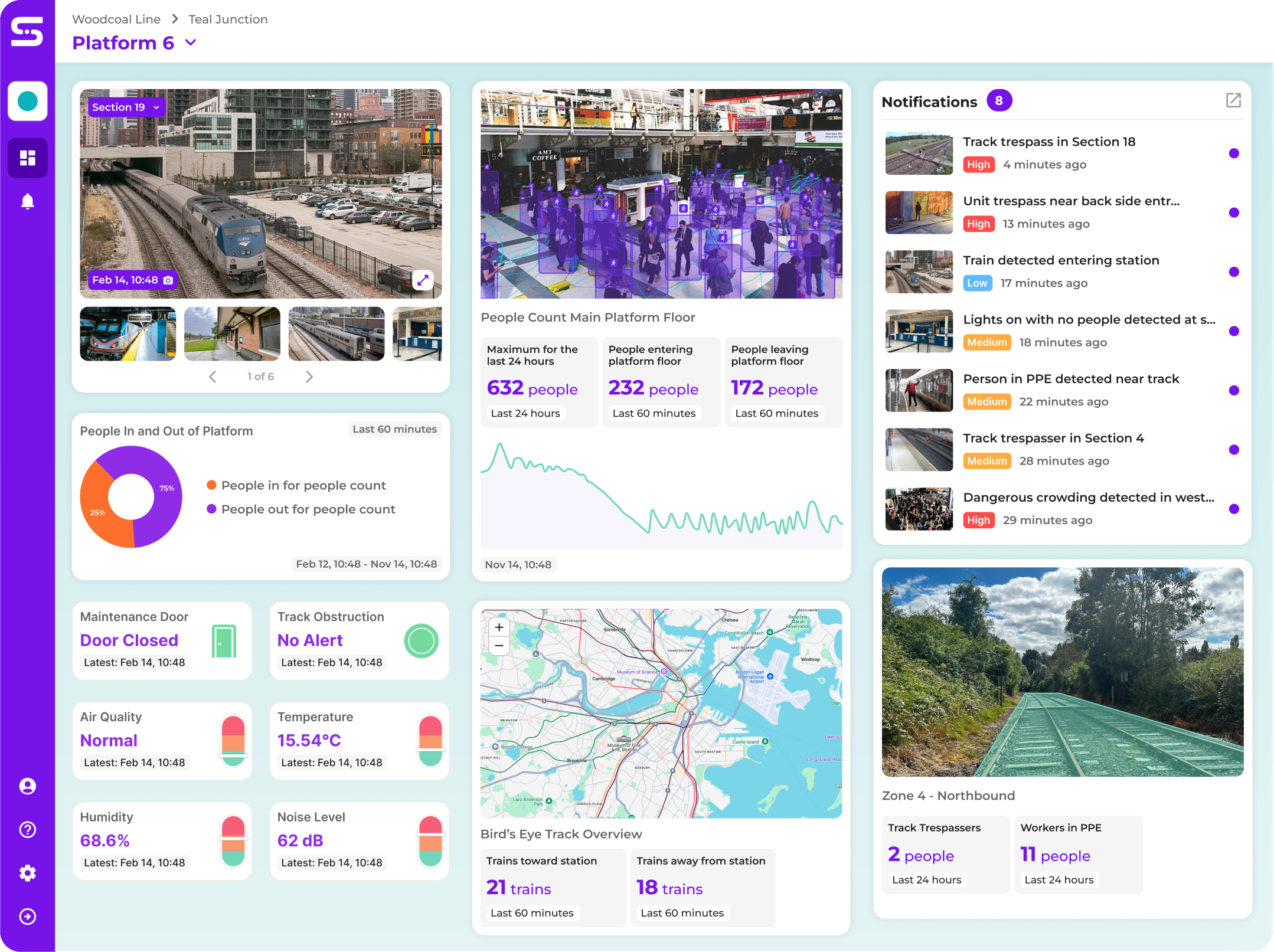Open the user profile icon

[27, 786]
